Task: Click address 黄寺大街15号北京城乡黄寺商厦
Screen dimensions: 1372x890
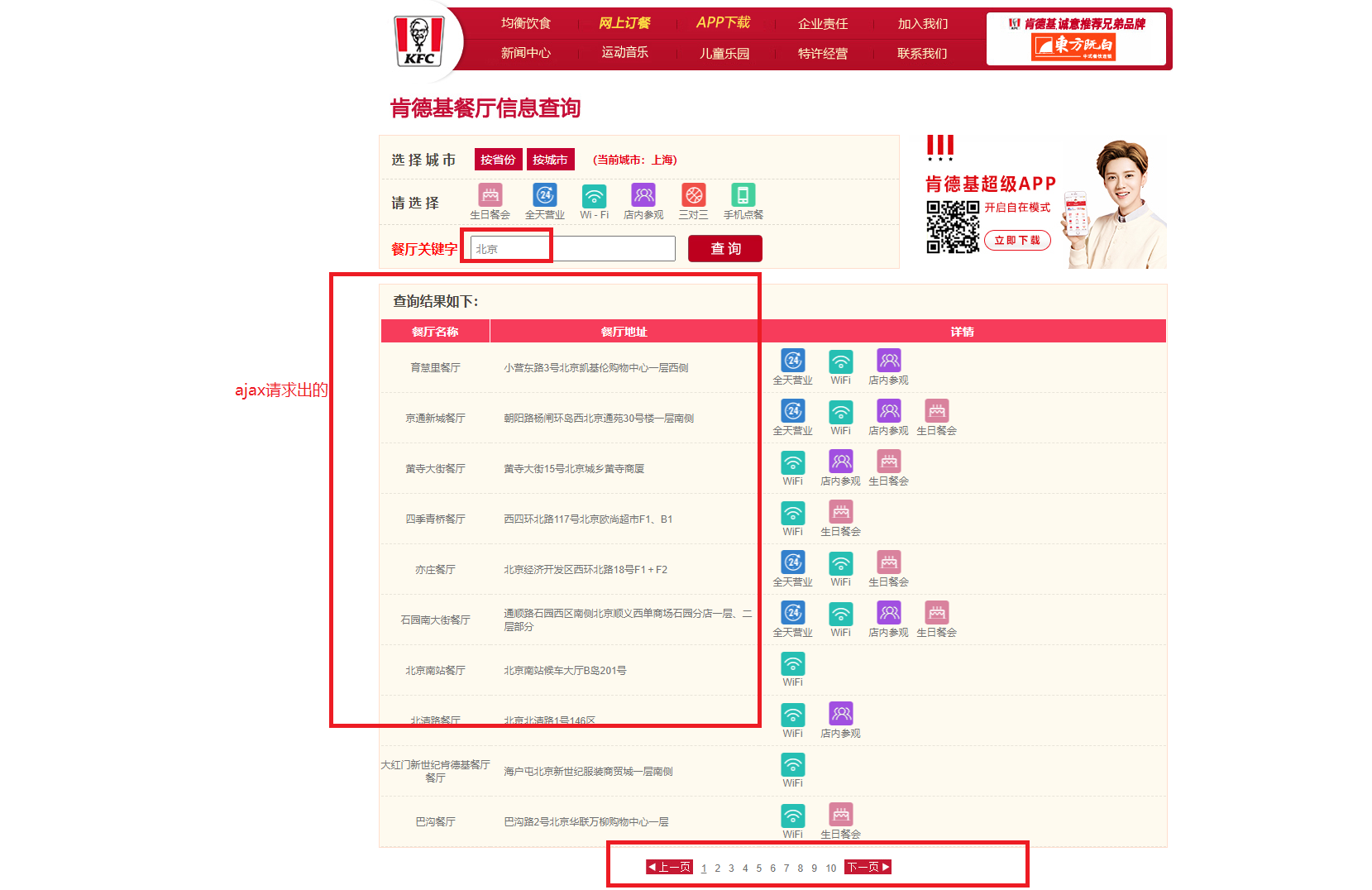Action: tap(574, 468)
